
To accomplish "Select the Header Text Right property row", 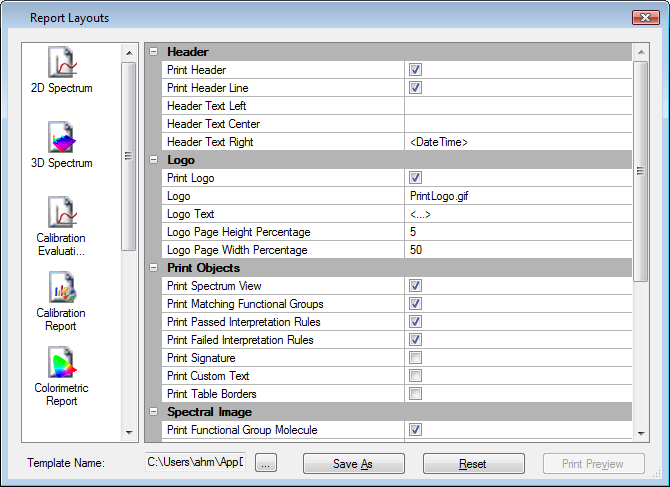I will (x=284, y=142).
